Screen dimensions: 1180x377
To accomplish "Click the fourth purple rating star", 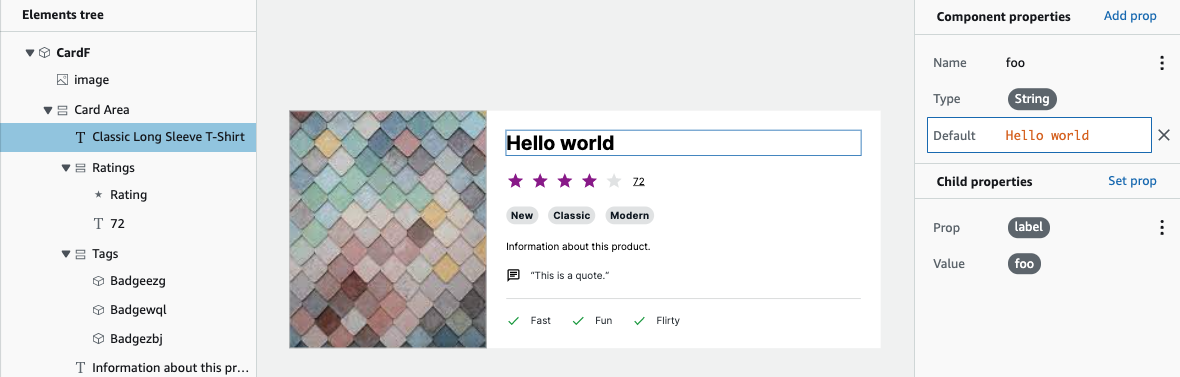I will pyautogui.click(x=589, y=181).
